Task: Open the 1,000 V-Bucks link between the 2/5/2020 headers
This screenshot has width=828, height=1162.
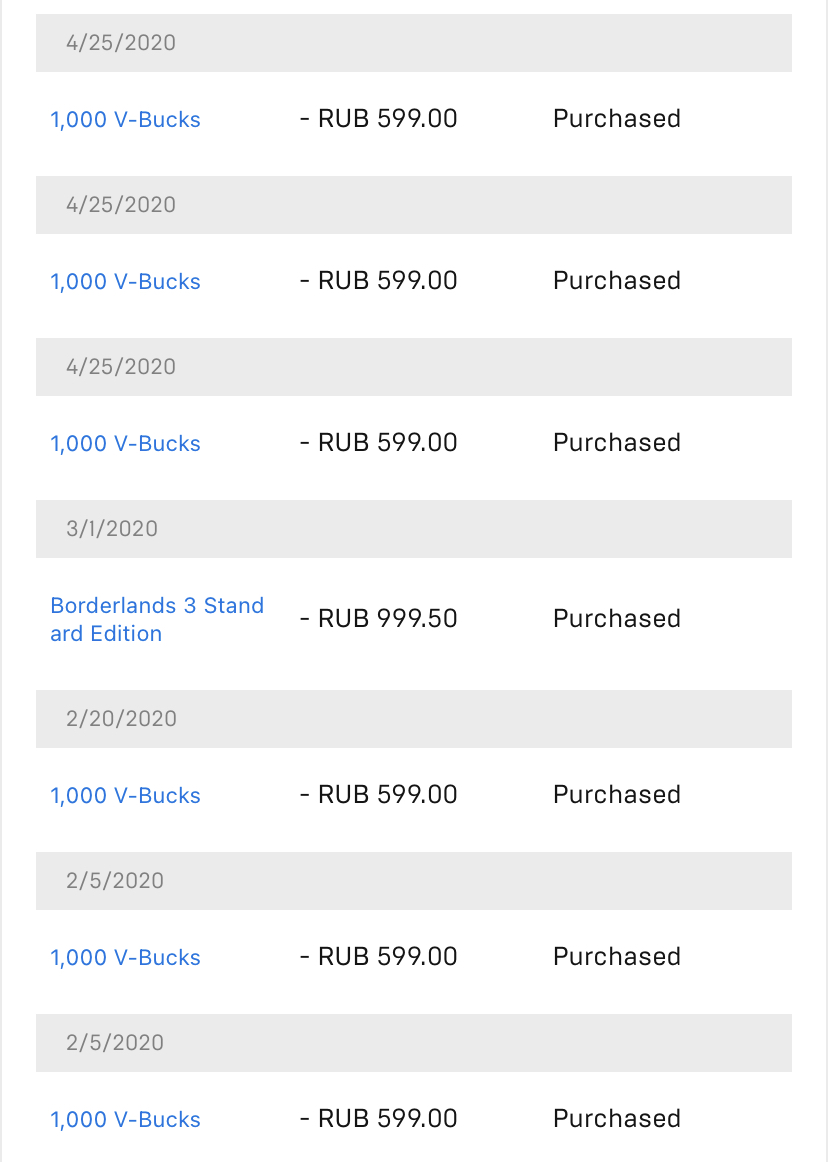Action: pyautogui.click(x=125, y=957)
